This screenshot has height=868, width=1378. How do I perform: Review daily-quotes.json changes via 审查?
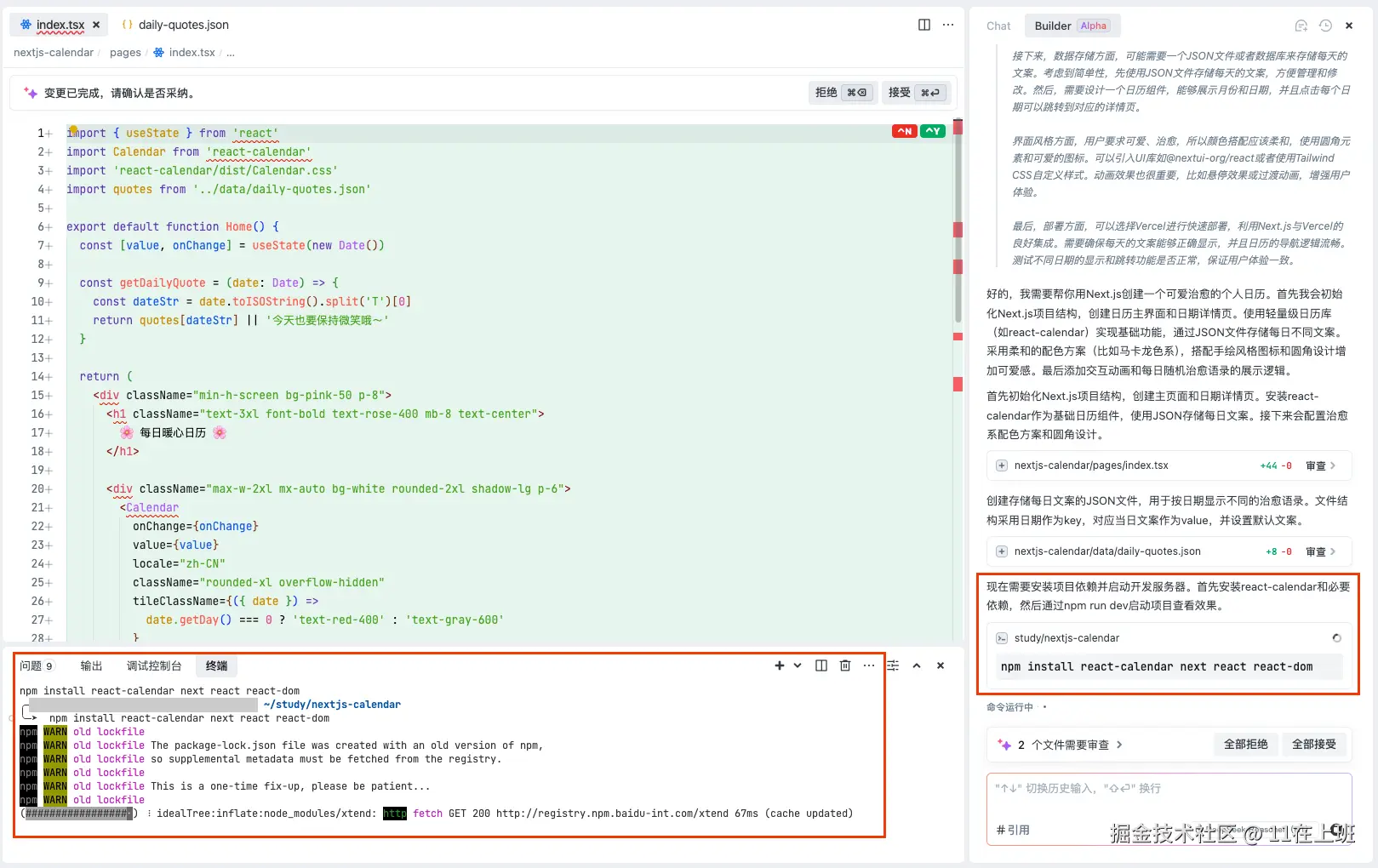pyautogui.click(x=1321, y=551)
